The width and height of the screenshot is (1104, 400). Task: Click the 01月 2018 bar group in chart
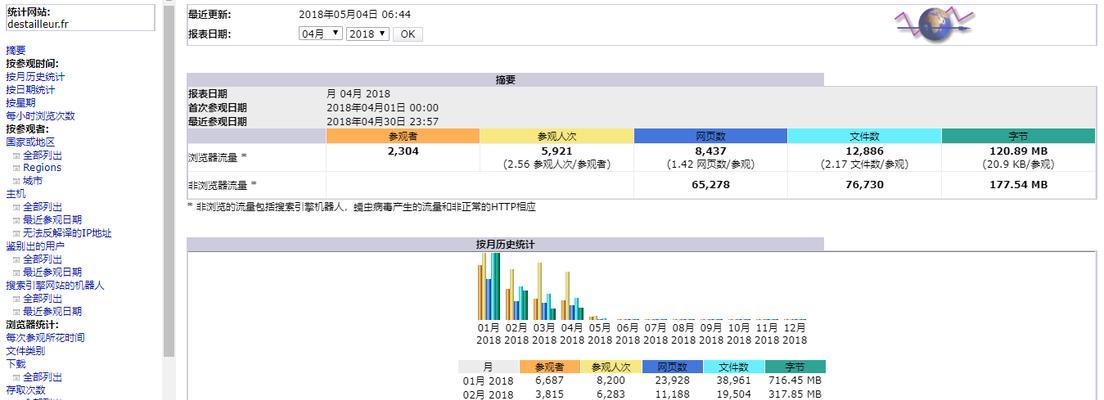(489, 287)
